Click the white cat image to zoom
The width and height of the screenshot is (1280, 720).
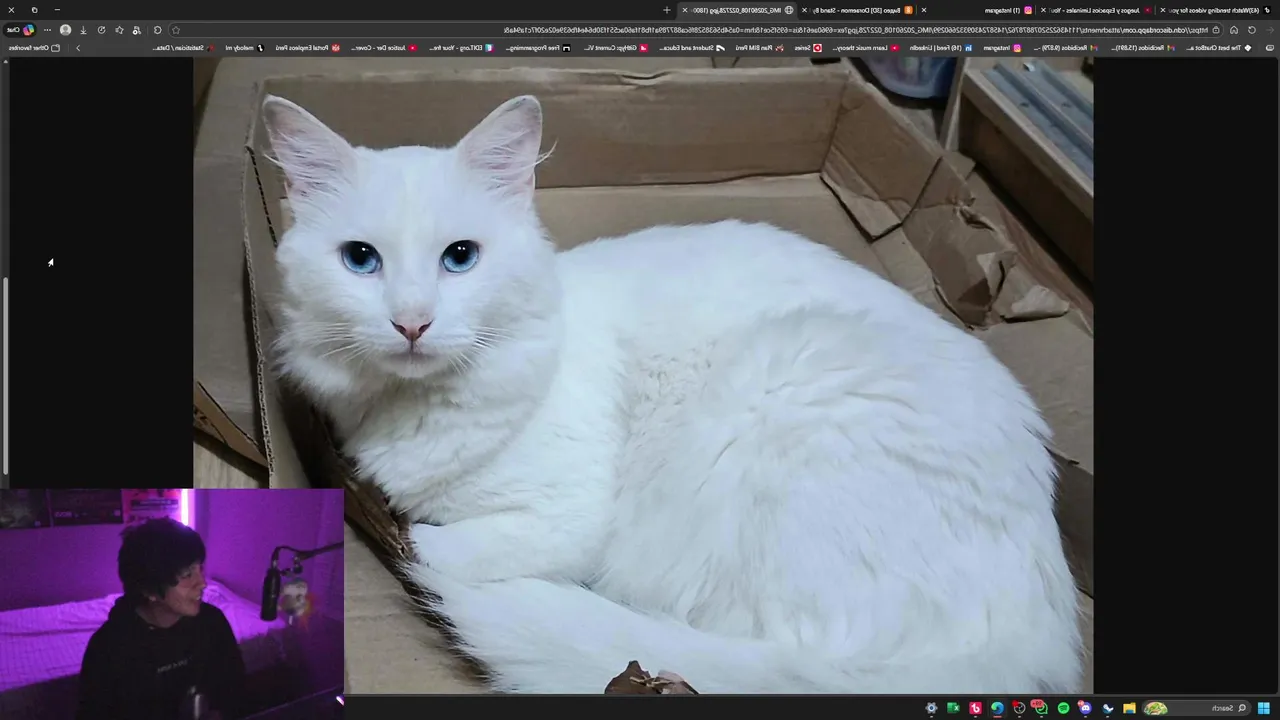643,375
